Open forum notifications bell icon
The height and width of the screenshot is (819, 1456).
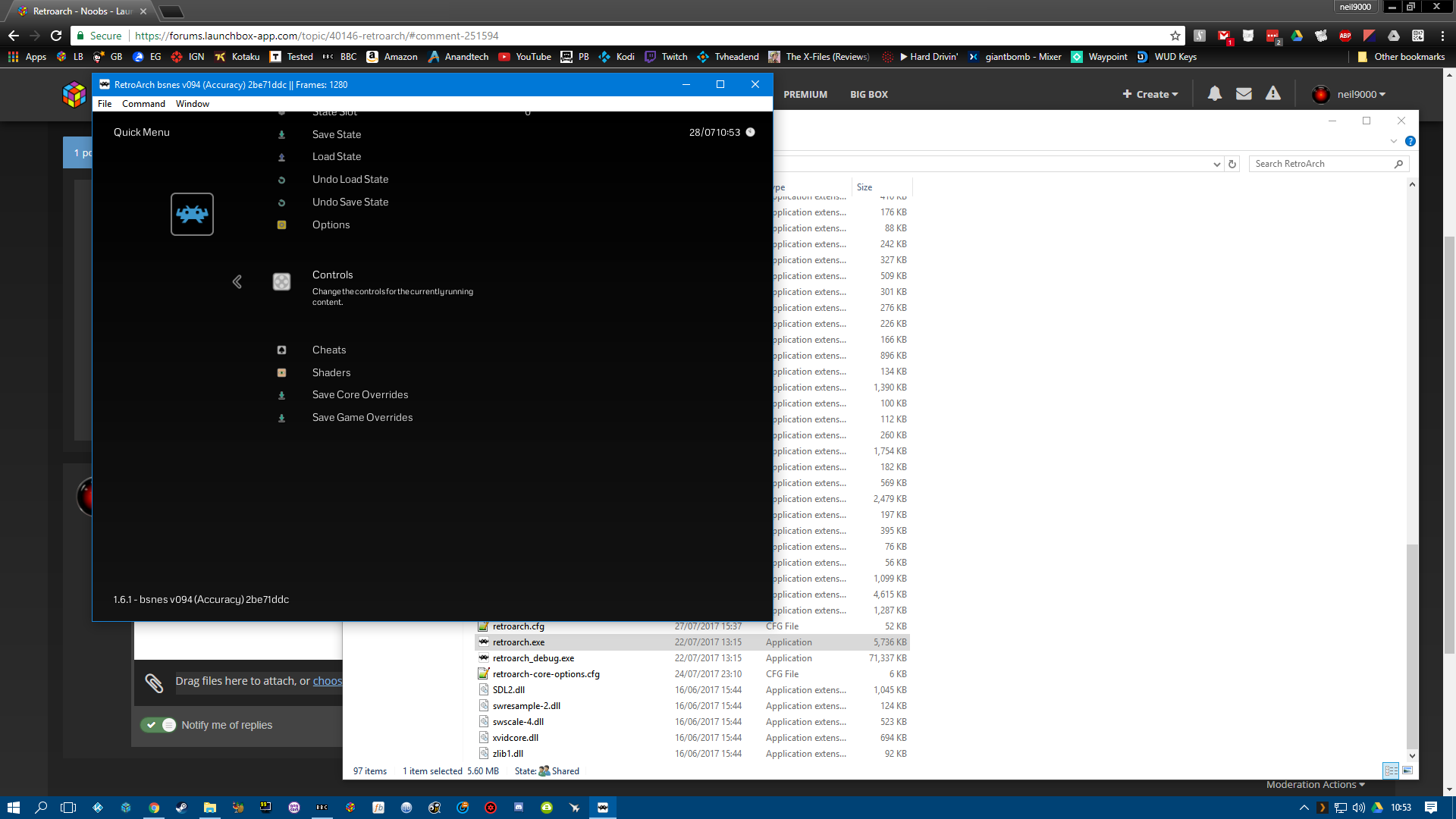pos(1215,93)
